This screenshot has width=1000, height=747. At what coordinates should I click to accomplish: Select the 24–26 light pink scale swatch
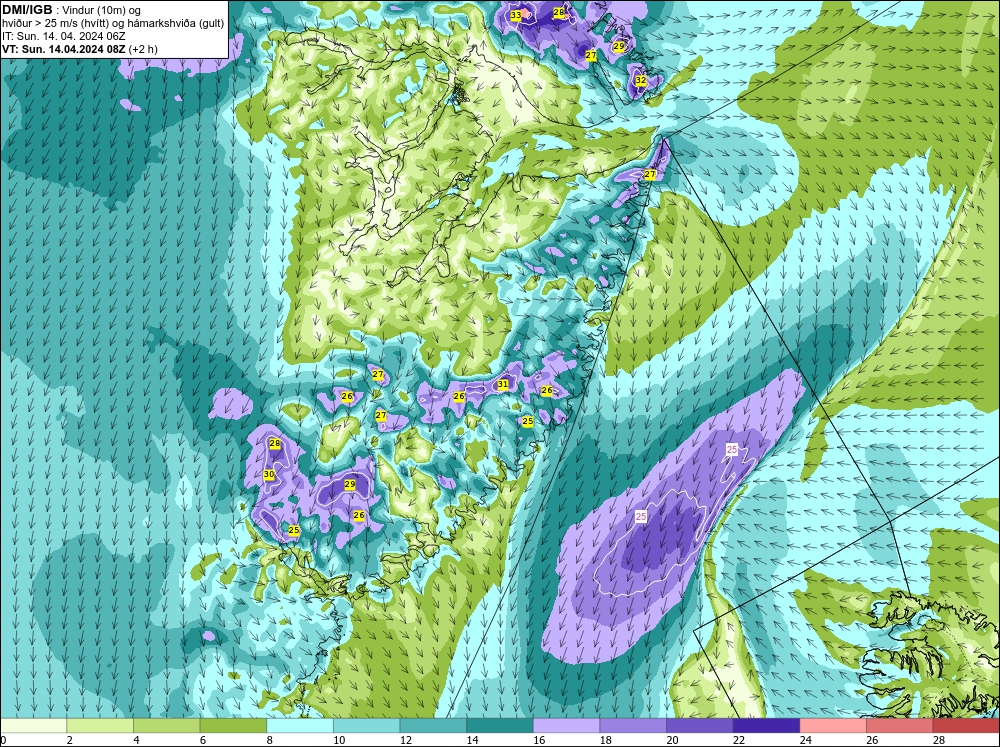click(833, 725)
